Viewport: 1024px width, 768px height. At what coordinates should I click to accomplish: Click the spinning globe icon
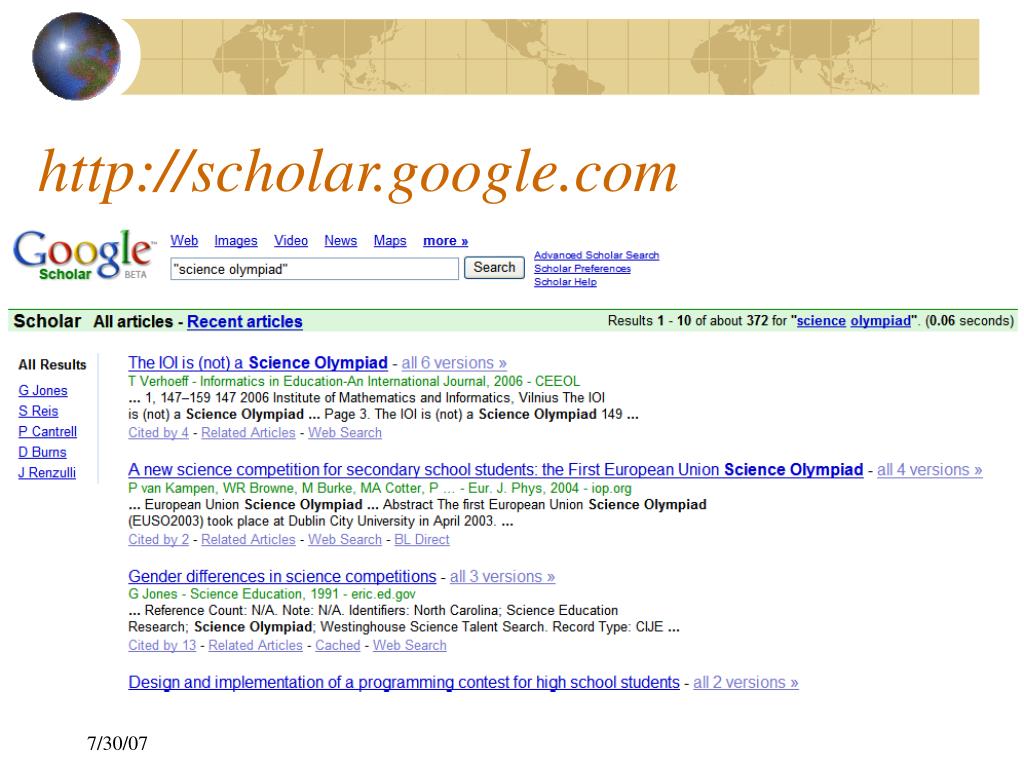(75, 54)
